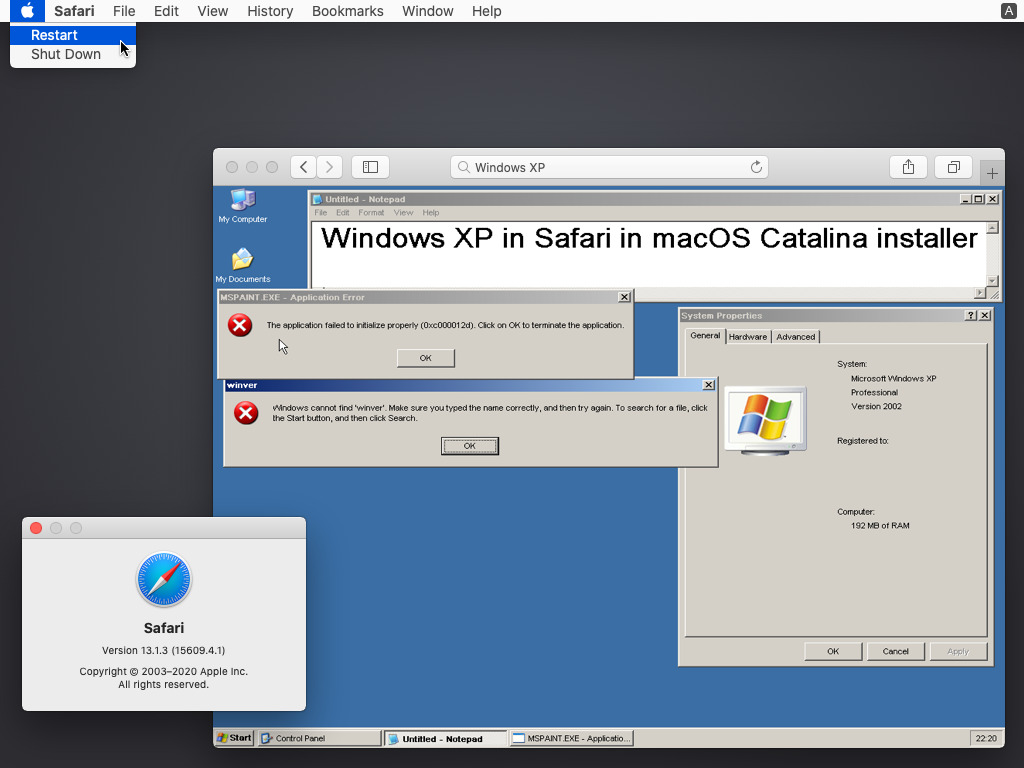Open the Apple menu logo

coord(27,11)
